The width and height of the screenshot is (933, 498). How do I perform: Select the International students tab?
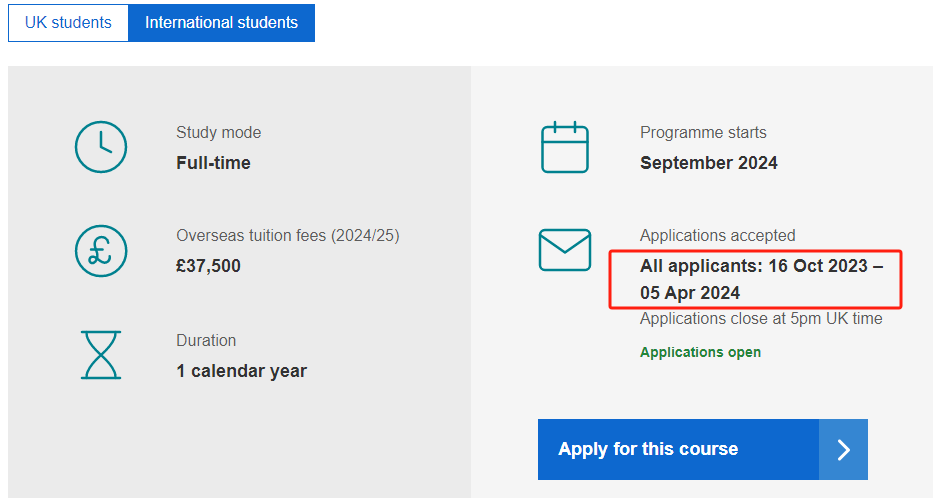point(221,23)
